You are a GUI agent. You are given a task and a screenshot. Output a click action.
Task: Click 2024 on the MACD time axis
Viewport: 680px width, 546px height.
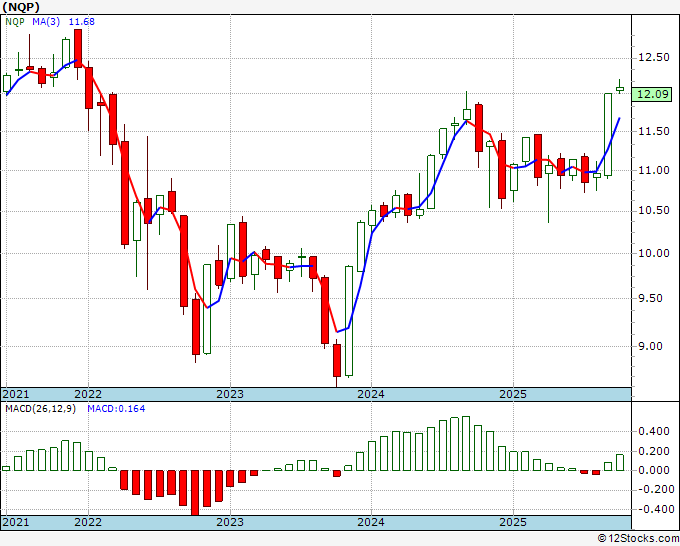371,522
